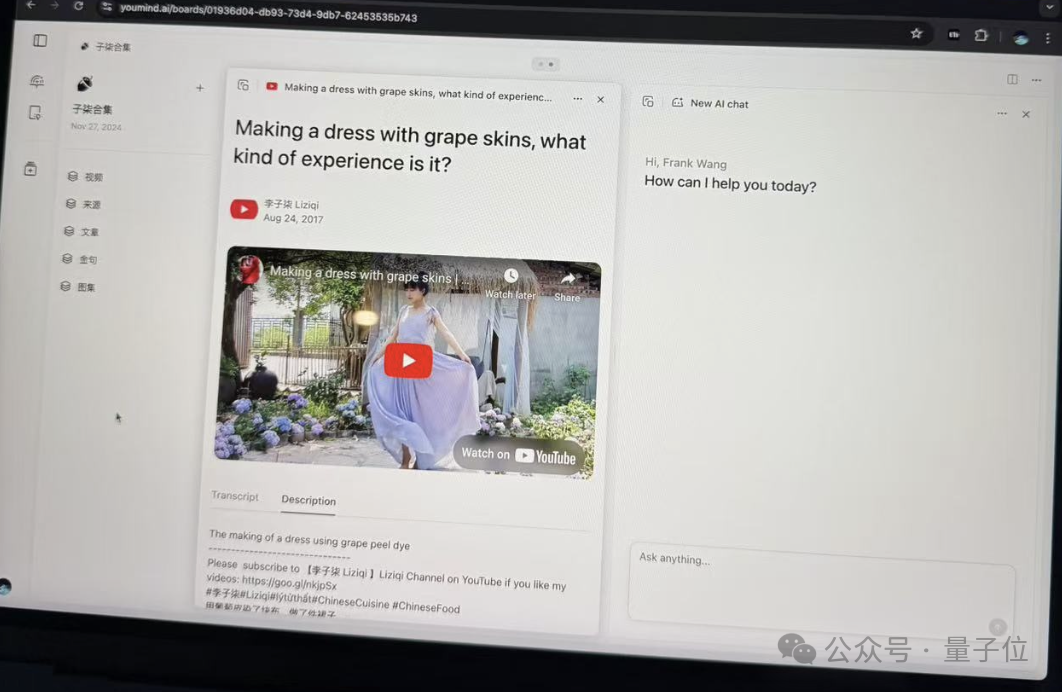Open video panel more options menu
The width and height of the screenshot is (1062, 692).
point(578,98)
